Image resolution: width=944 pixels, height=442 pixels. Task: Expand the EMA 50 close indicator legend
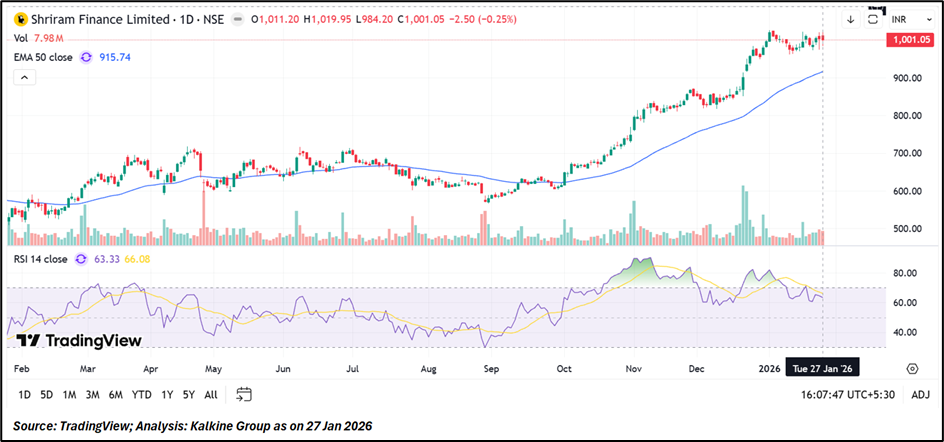click(42, 57)
